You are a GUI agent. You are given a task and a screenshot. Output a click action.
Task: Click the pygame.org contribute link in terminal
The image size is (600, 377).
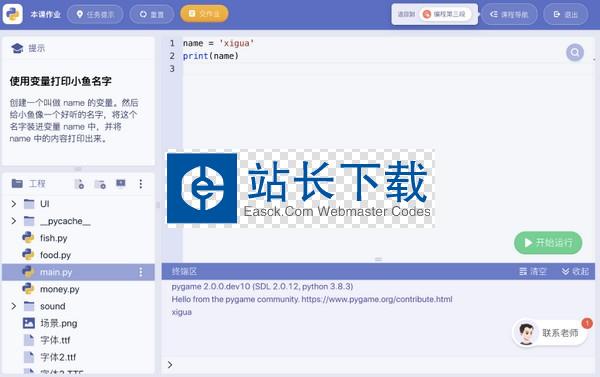377,299
